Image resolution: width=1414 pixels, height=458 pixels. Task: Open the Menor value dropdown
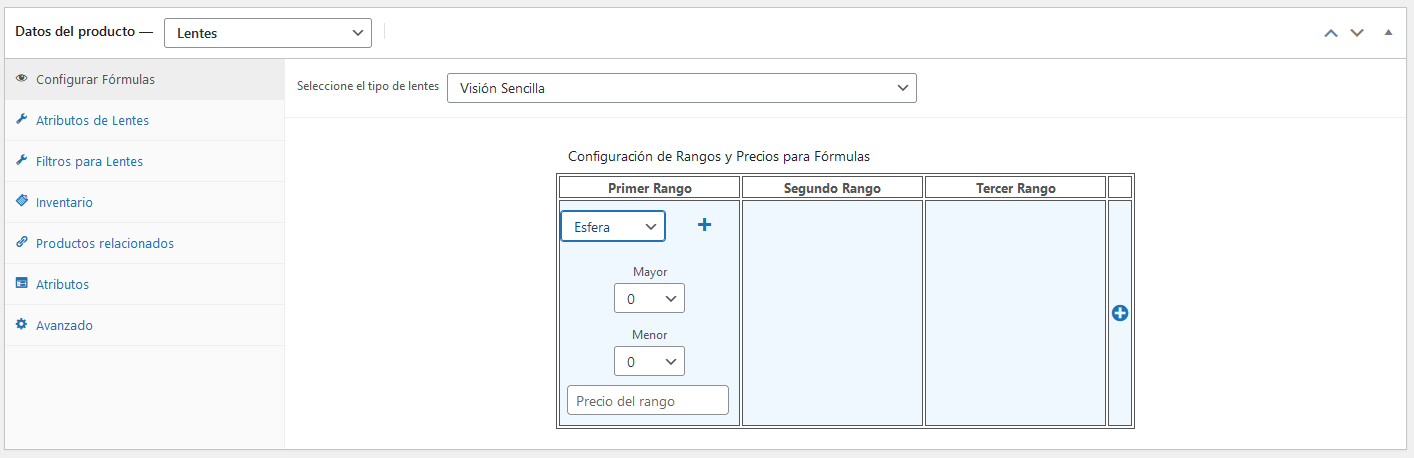click(x=649, y=361)
